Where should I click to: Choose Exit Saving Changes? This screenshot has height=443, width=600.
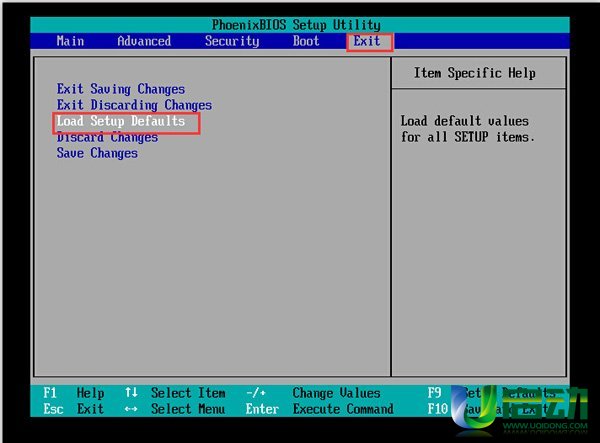click(121, 89)
